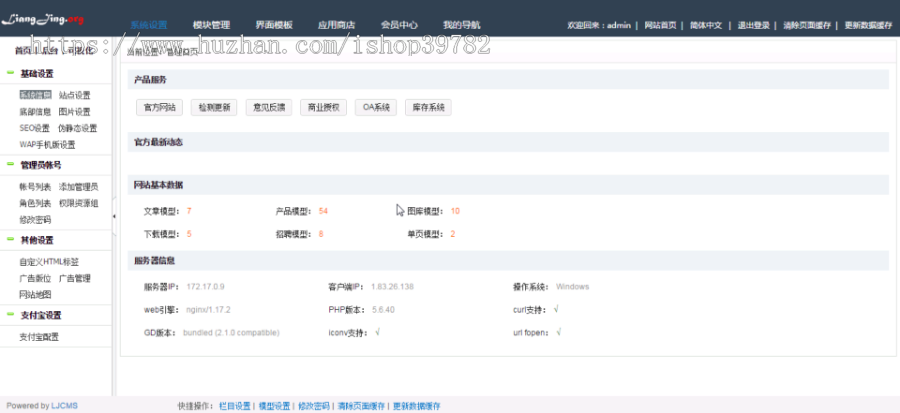Viewport: 900px width, 413px height.
Task: Open 帐号列表 in the sidebar
Action: click(x=35, y=187)
